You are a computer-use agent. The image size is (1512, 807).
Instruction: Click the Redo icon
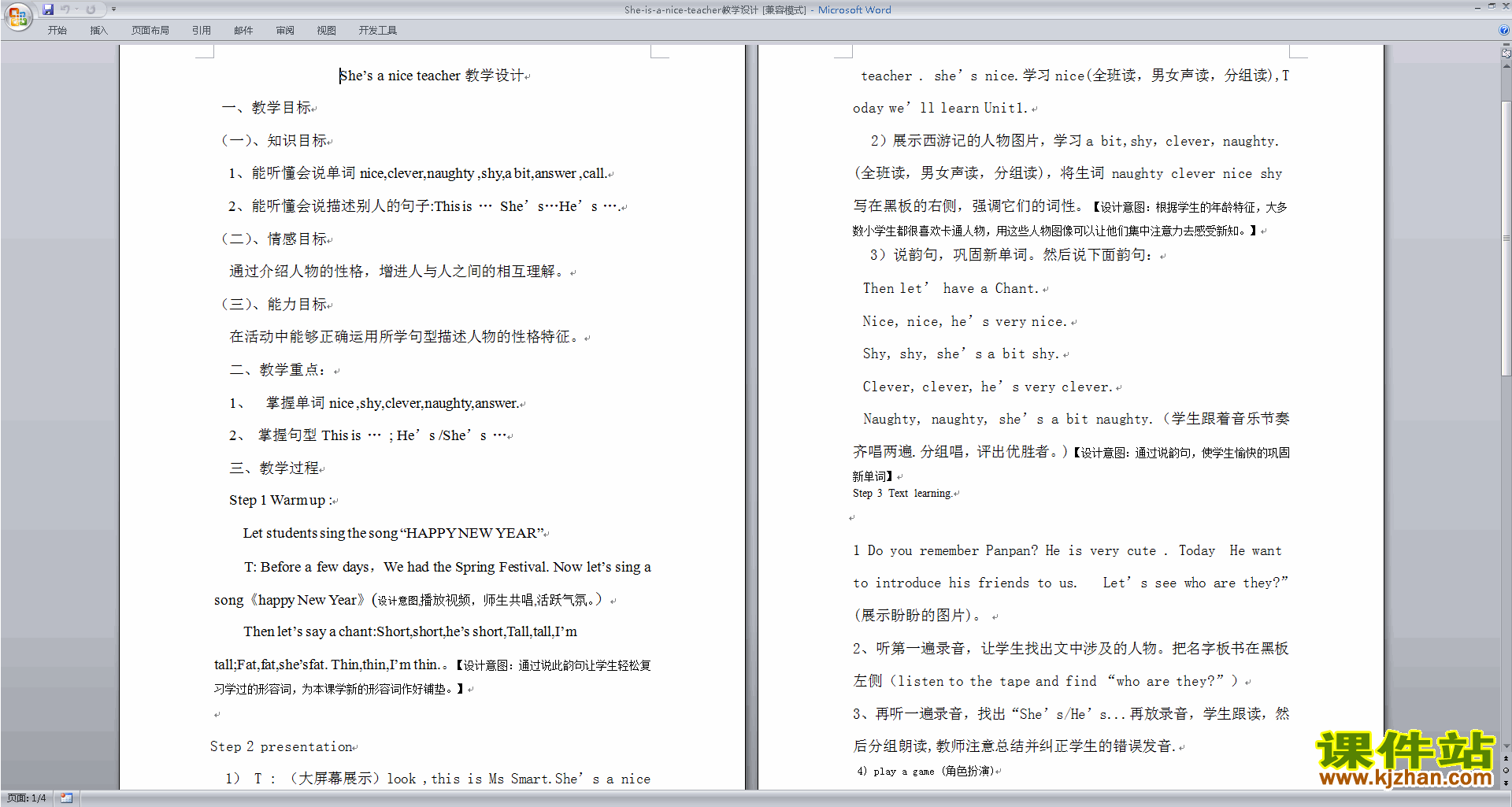pos(91,9)
